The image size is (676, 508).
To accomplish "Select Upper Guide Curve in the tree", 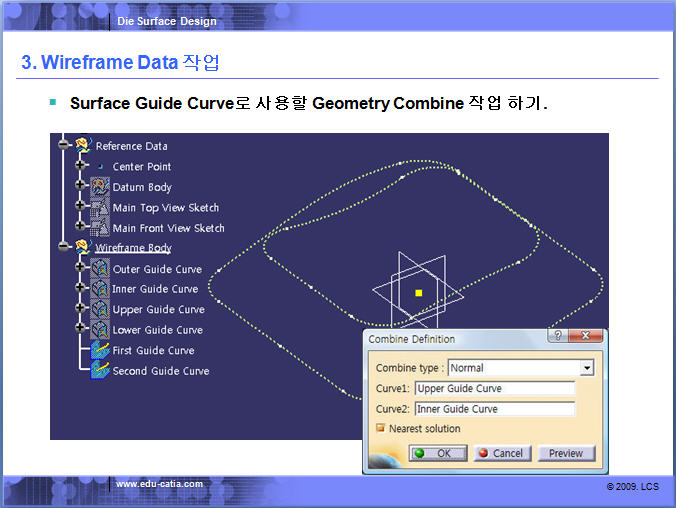I will tap(158, 310).
